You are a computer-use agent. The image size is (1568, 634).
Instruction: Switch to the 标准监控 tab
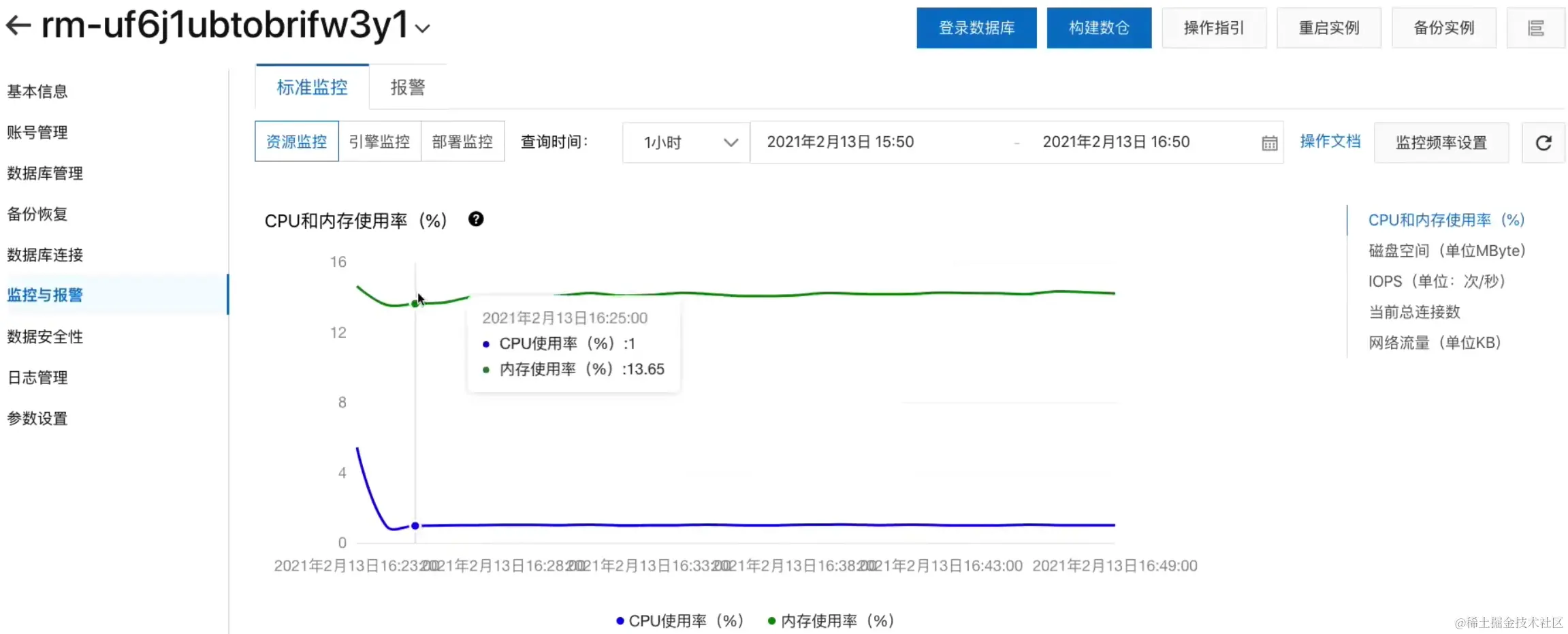coord(312,87)
